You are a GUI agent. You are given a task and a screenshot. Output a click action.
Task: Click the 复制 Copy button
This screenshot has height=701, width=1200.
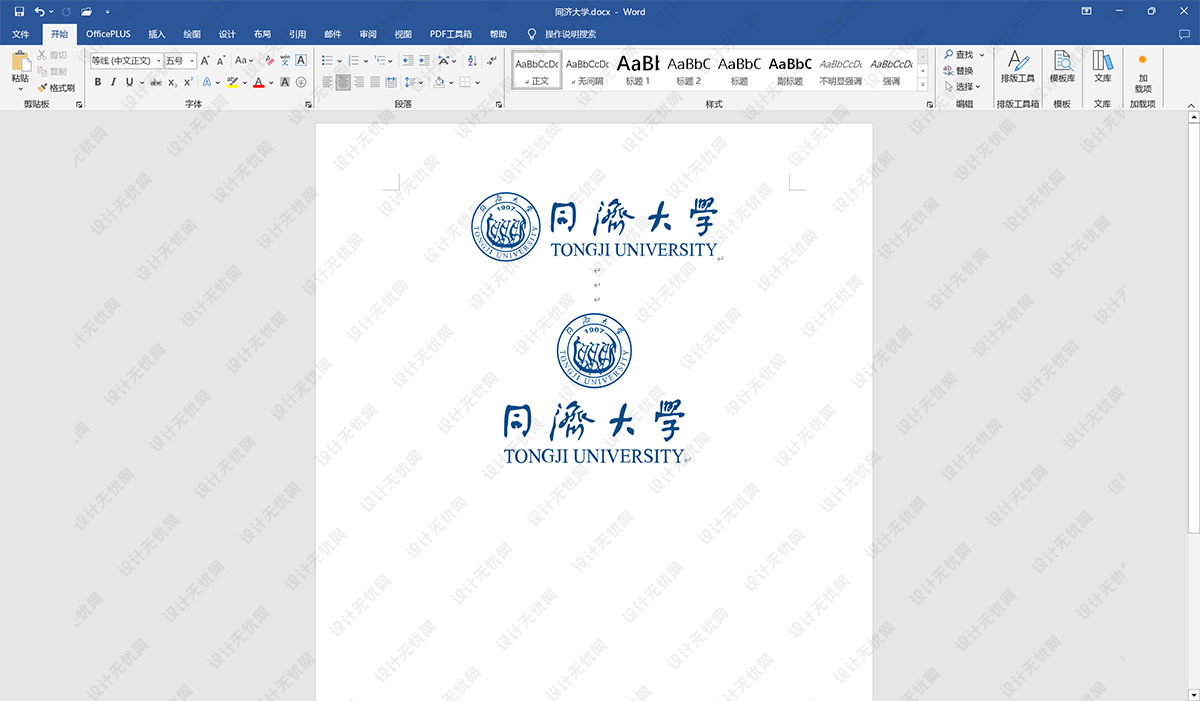52,72
